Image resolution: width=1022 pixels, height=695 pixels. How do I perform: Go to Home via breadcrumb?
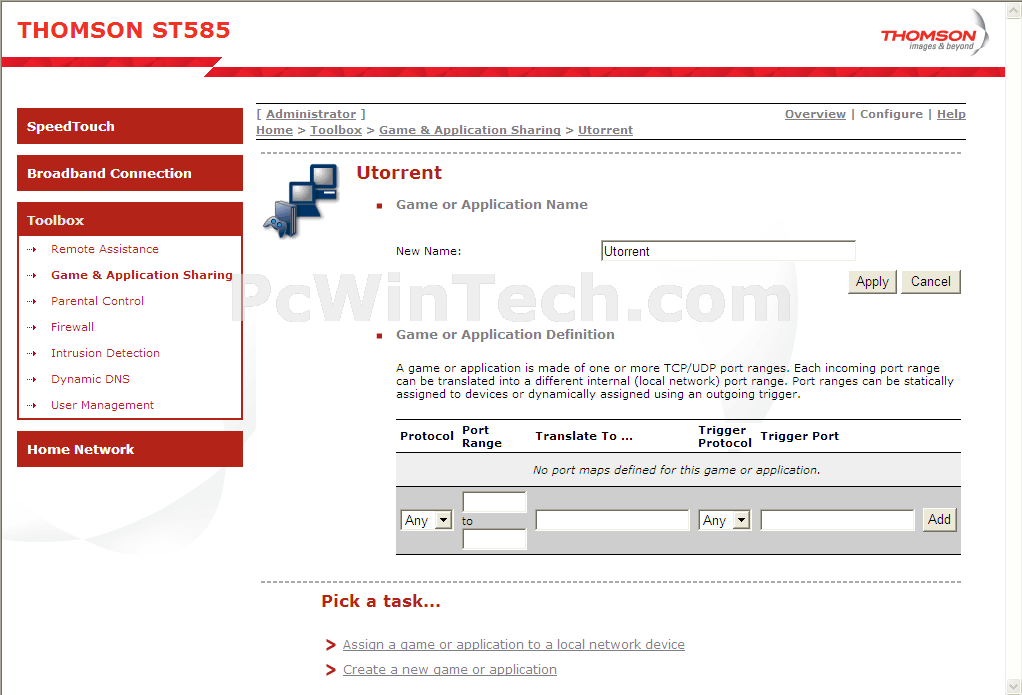coord(274,130)
